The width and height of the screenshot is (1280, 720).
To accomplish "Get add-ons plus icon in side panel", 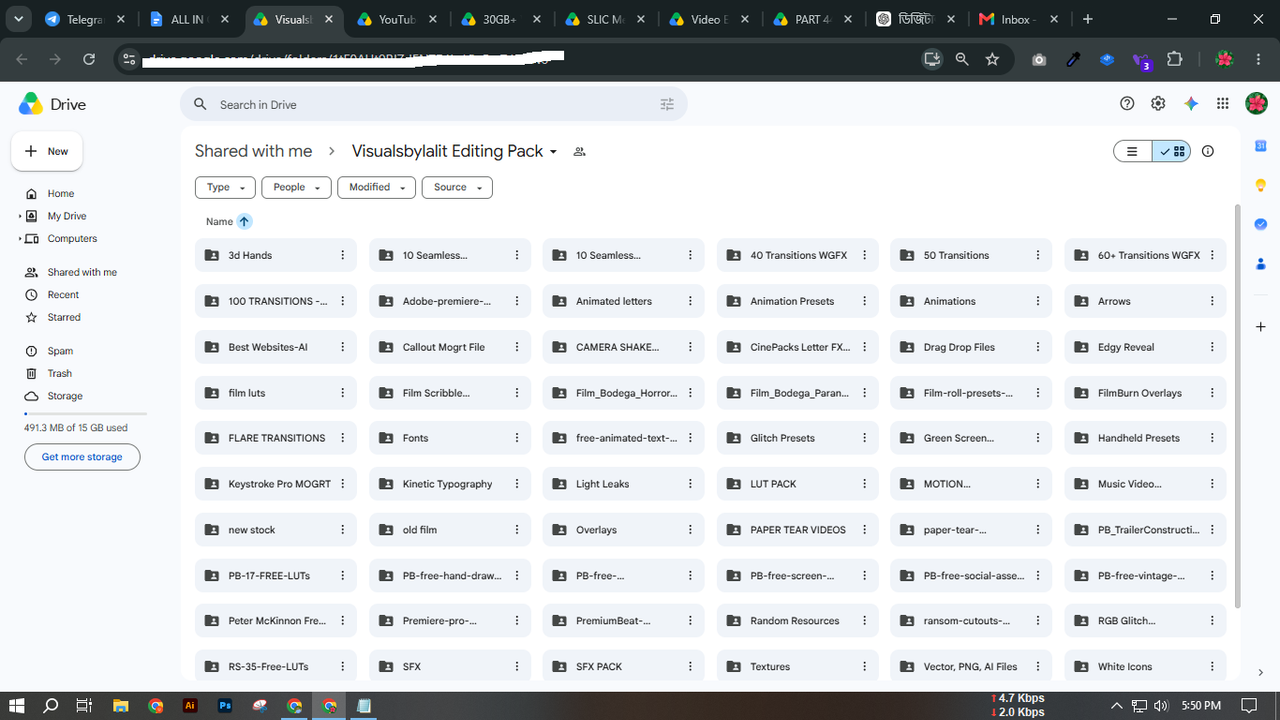I will (1261, 327).
